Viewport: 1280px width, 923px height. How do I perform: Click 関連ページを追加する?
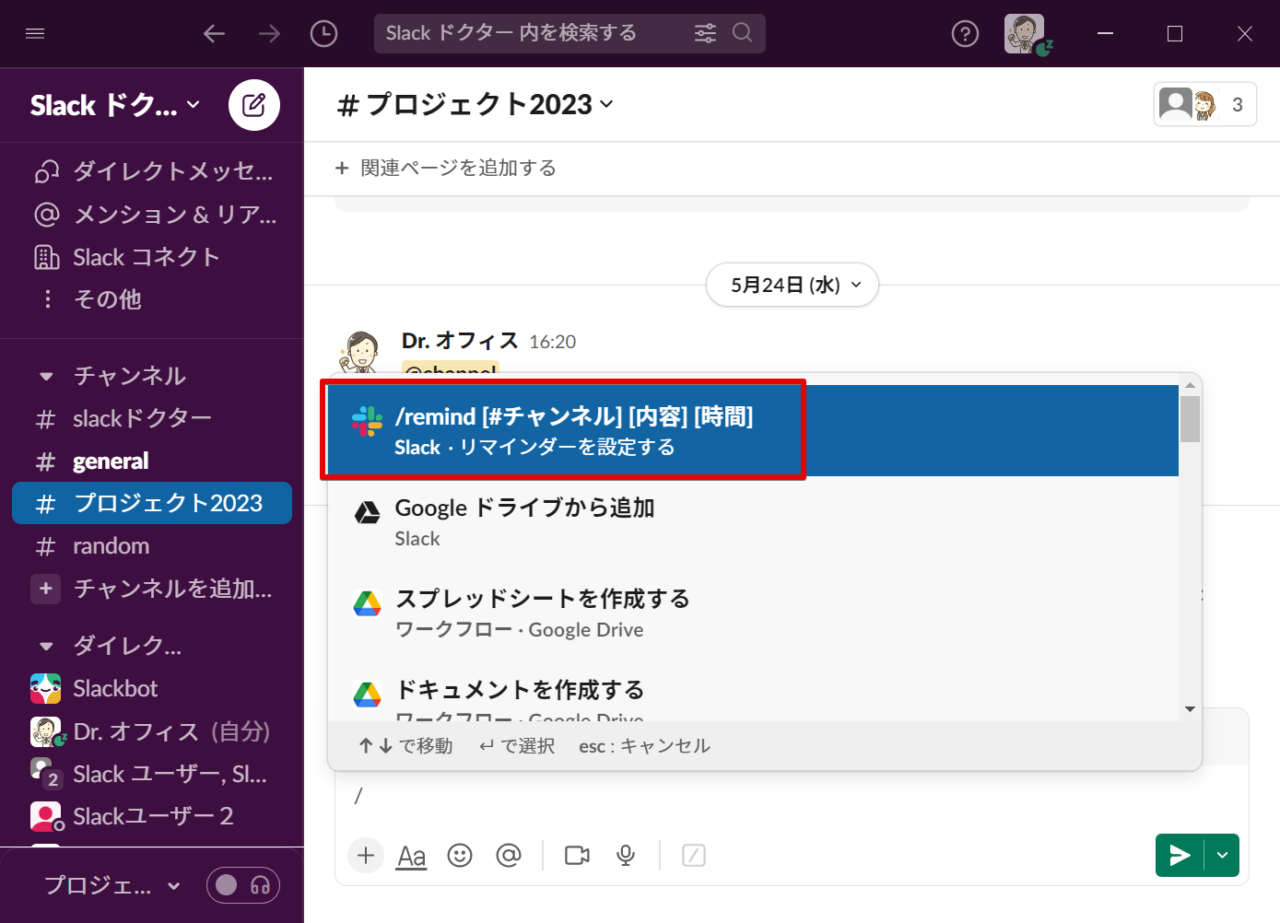446,168
